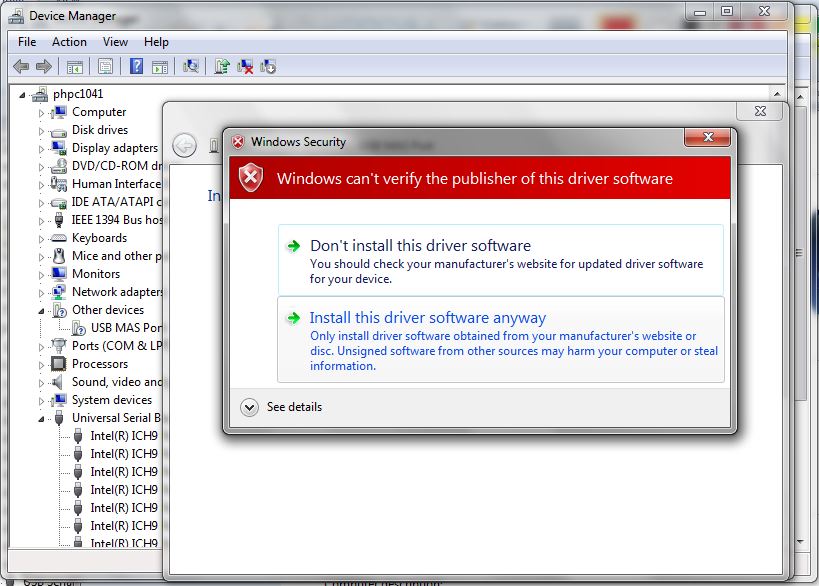This screenshot has height=586, width=819.
Task: Click Scan for hardware changes icon
Action: [x=191, y=66]
